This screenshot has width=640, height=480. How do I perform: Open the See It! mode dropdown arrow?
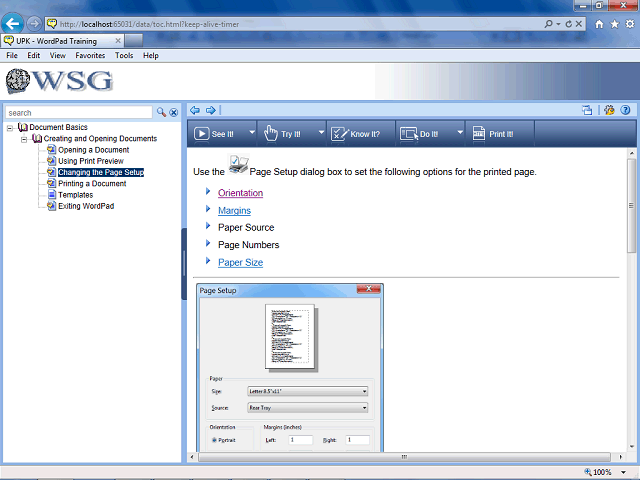252,132
